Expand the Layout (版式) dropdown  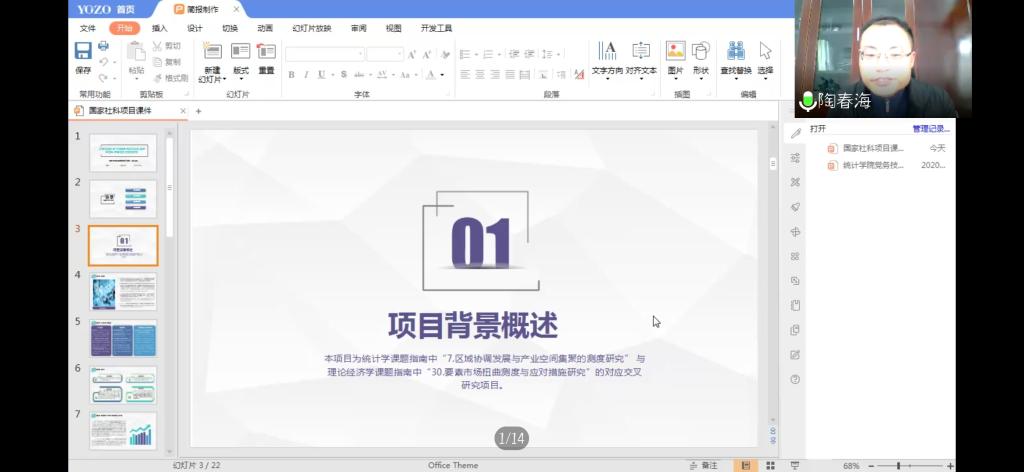point(241,79)
